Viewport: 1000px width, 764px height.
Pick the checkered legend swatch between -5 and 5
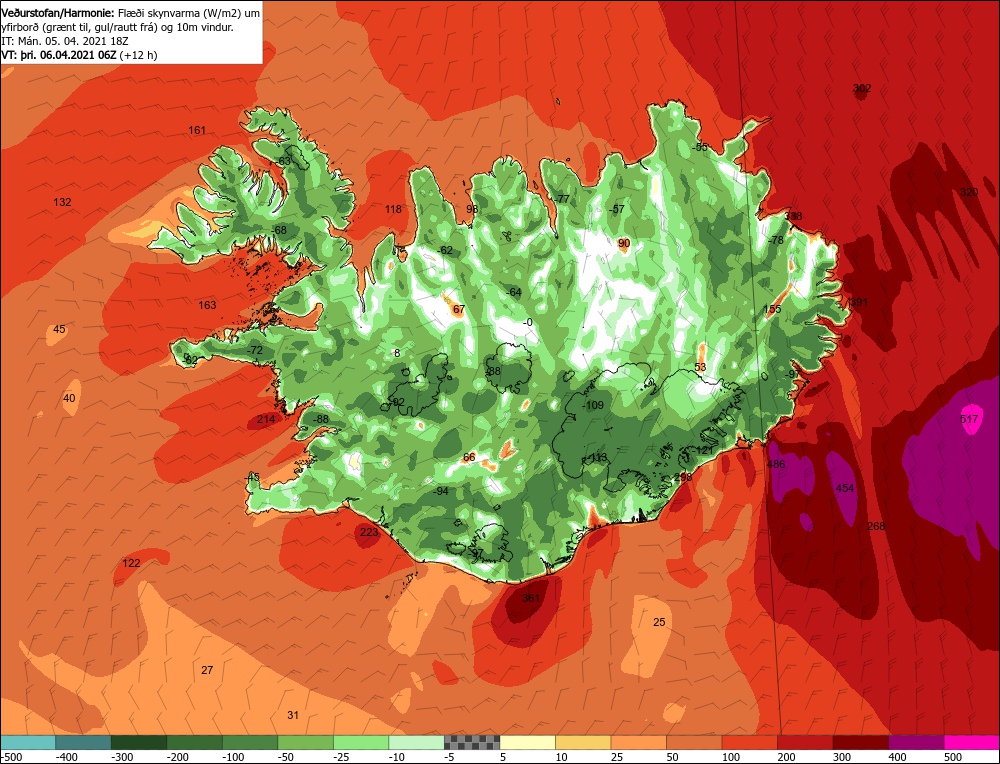coord(472,742)
